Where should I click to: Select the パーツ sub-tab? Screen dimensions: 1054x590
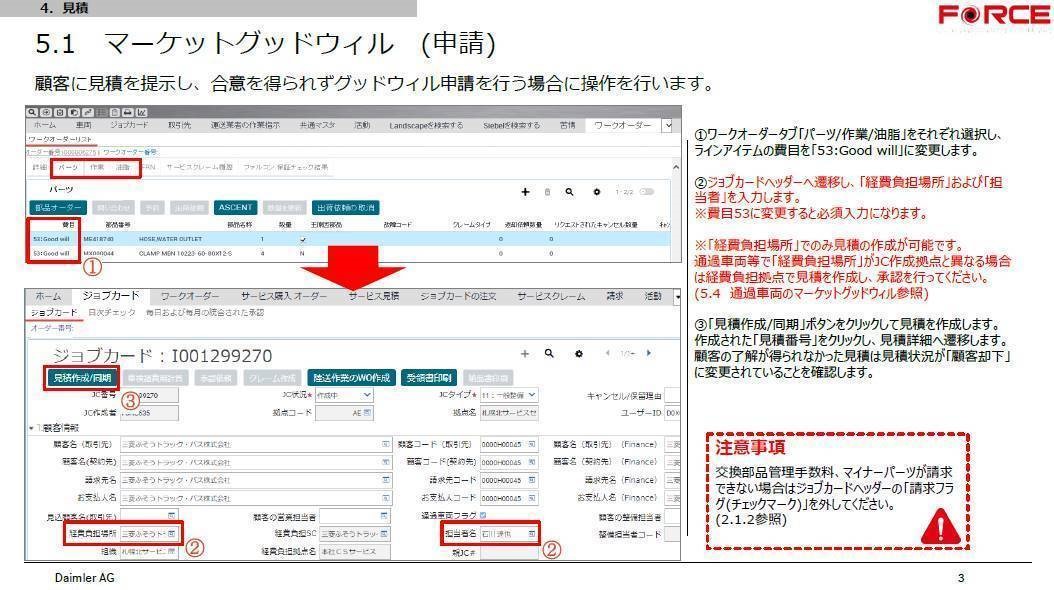(67, 167)
